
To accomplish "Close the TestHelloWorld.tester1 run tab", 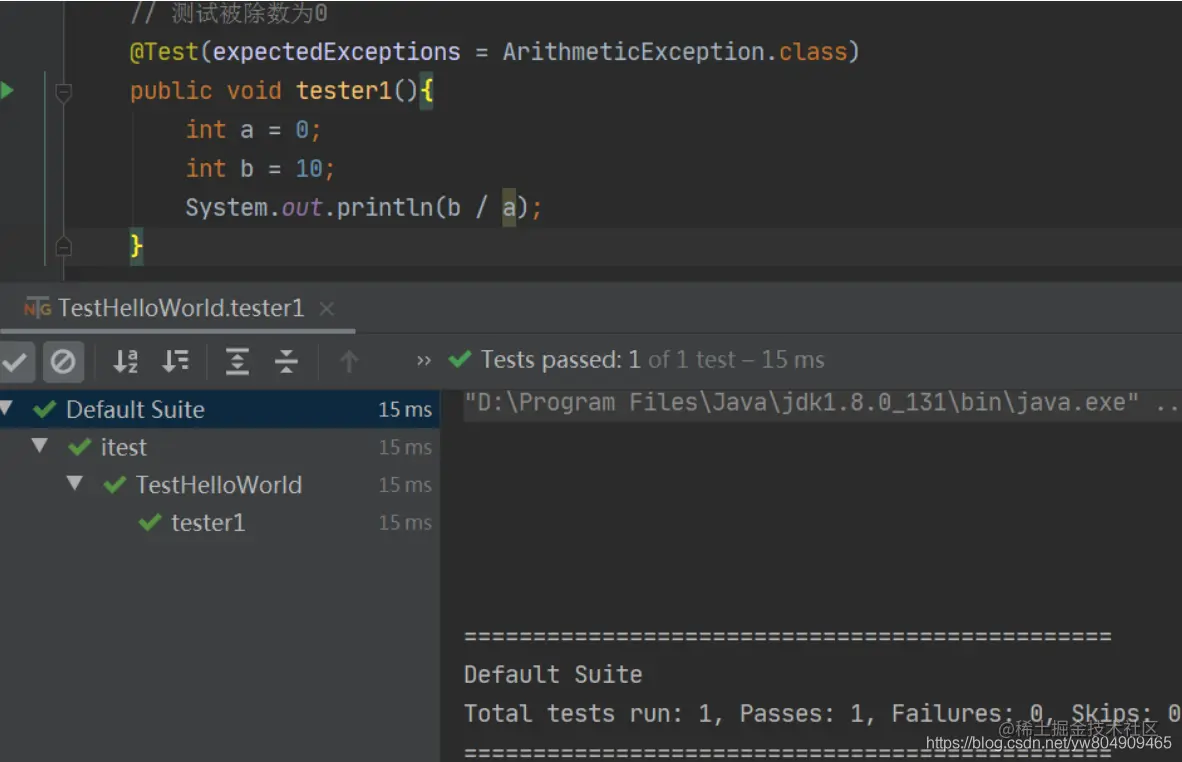I will (x=326, y=308).
